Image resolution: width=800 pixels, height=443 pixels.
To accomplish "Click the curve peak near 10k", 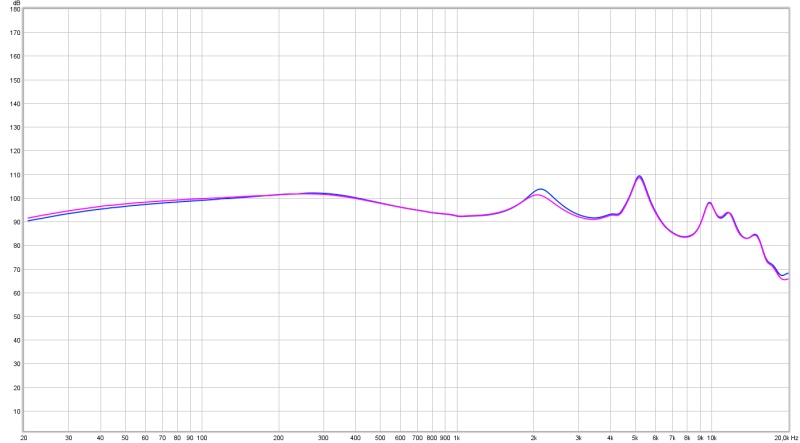I will coord(709,202).
